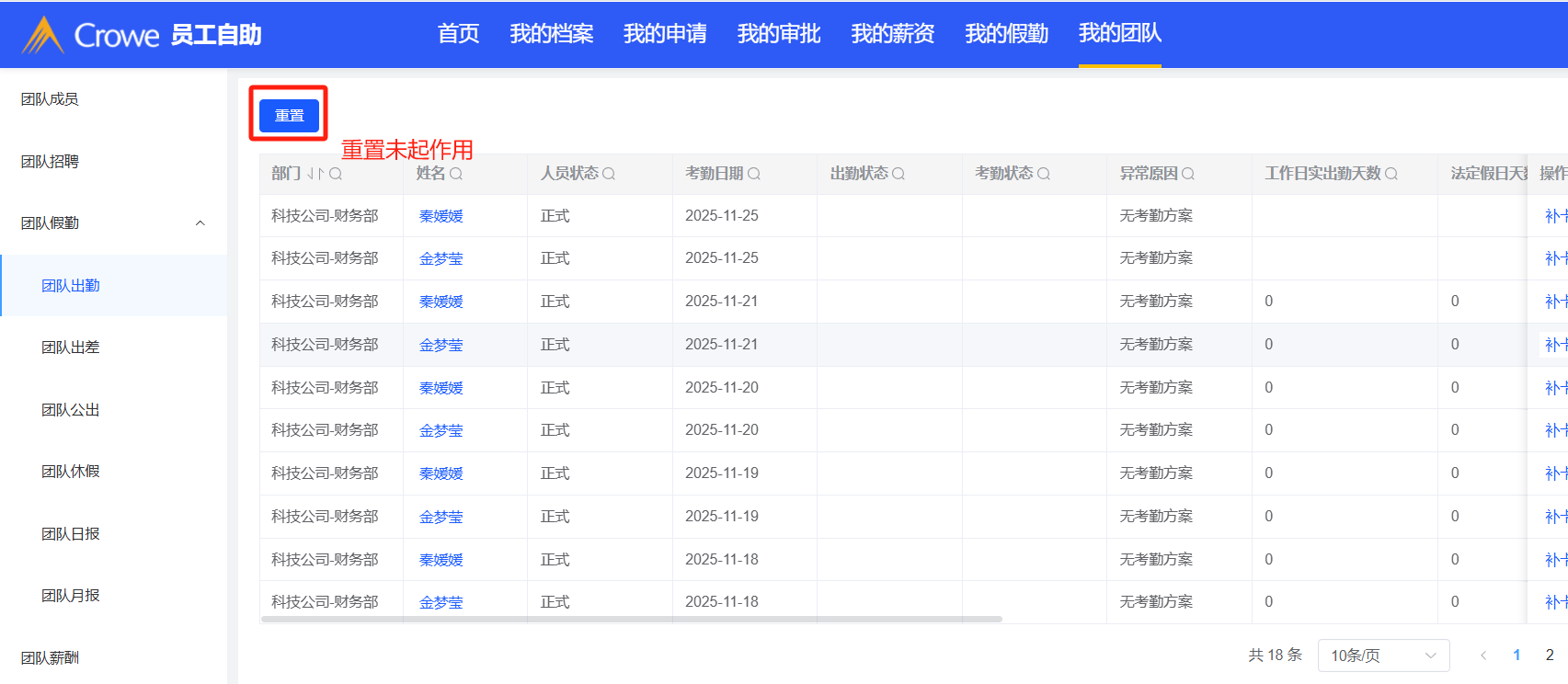Click the Crowe logo in the header

click(x=90, y=35)
